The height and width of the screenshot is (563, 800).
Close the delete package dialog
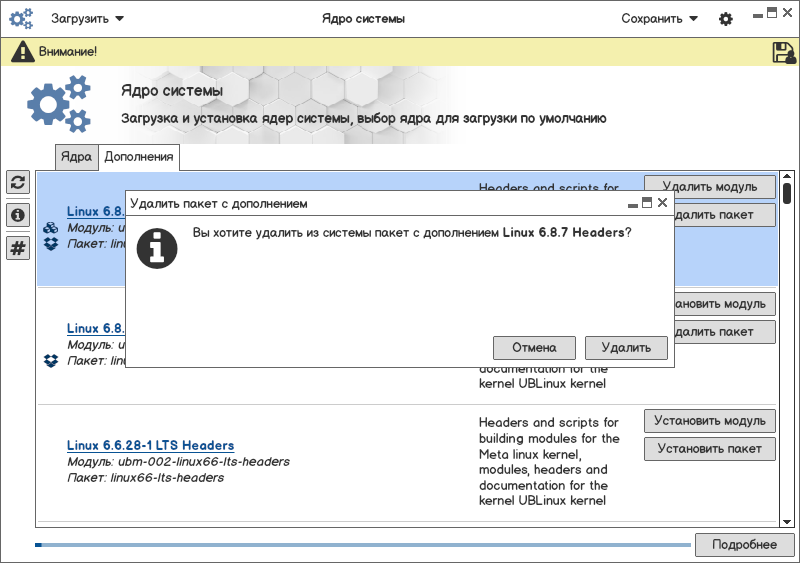click(662, 203)
